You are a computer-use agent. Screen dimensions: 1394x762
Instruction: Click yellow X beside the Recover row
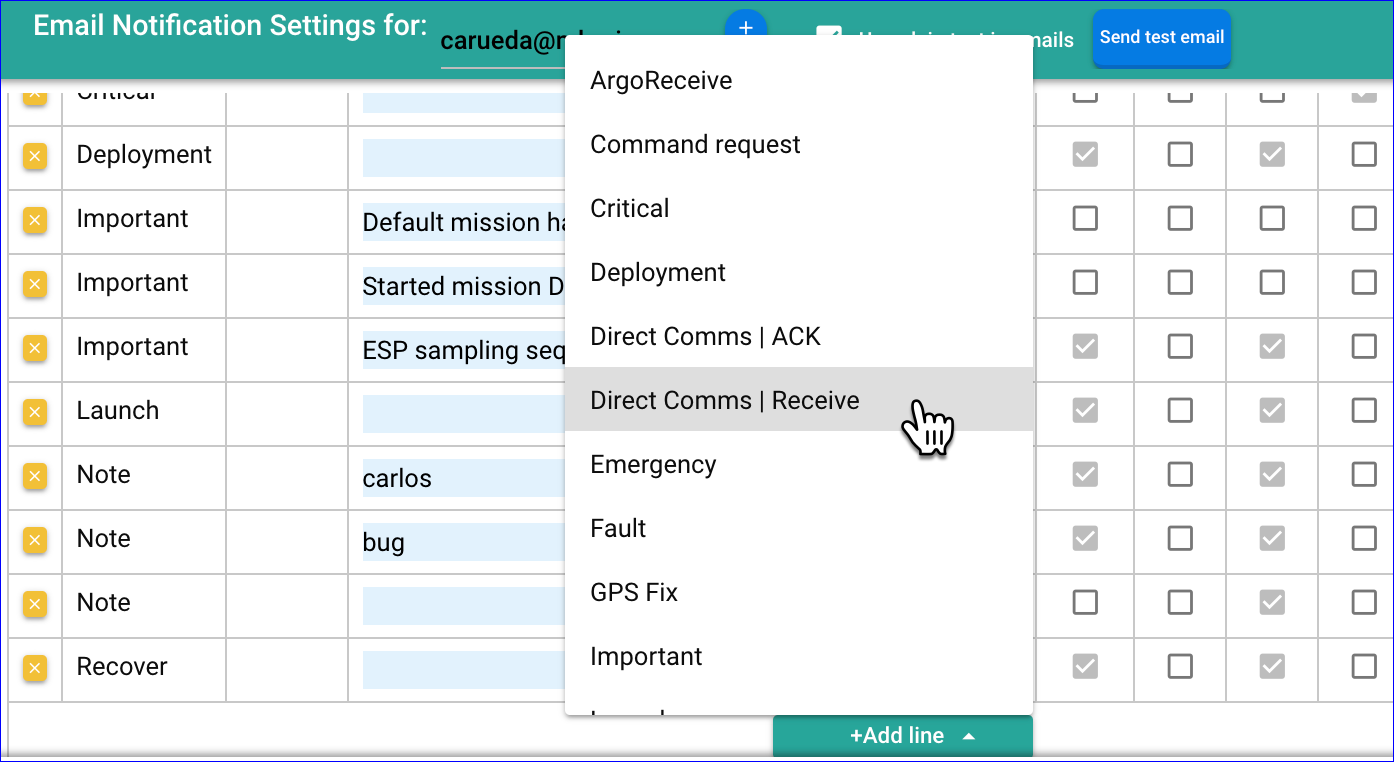pyautogui.click(x=35, y=668)
